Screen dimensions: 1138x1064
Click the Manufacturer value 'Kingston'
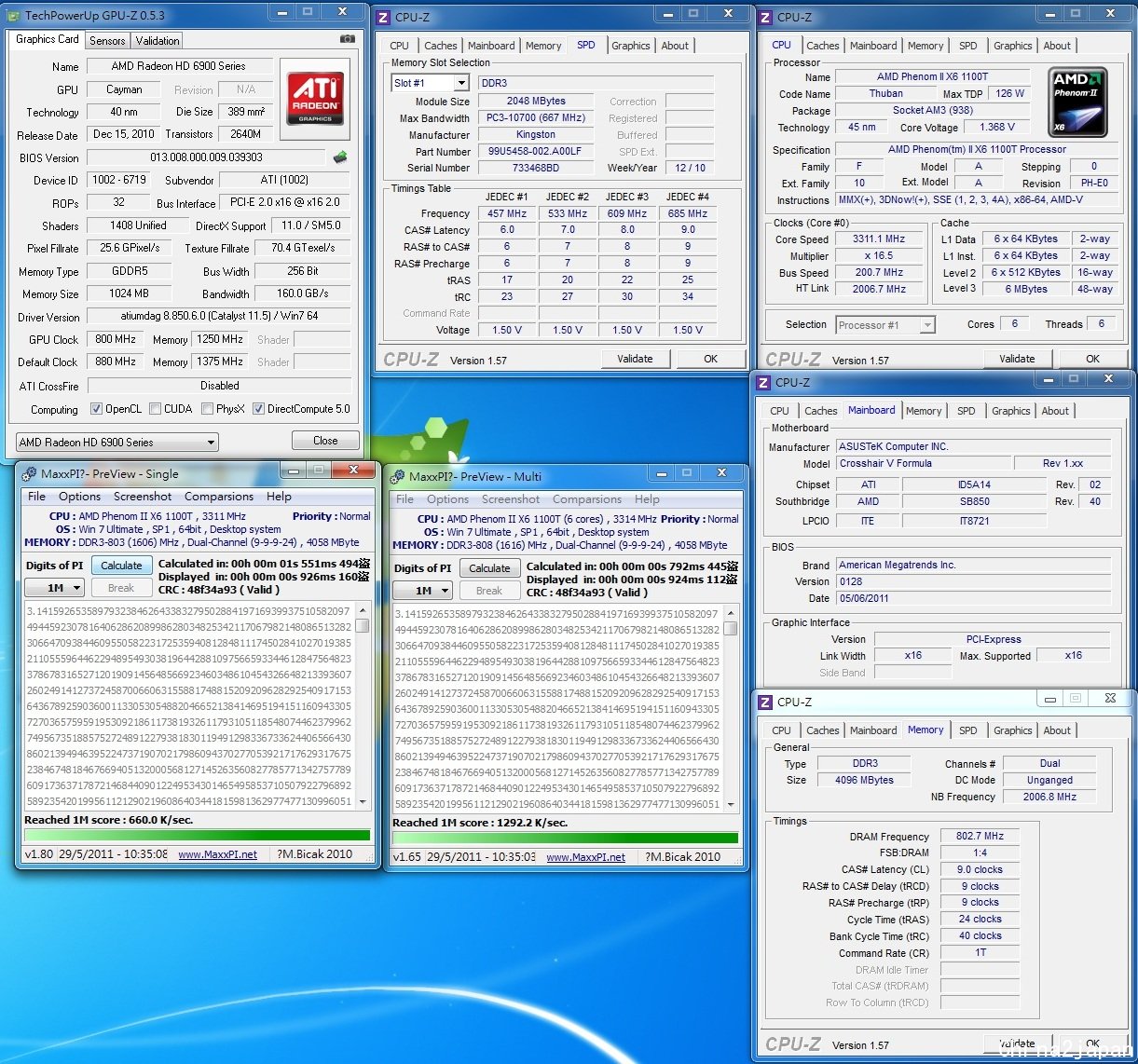(x=537, y=134)
